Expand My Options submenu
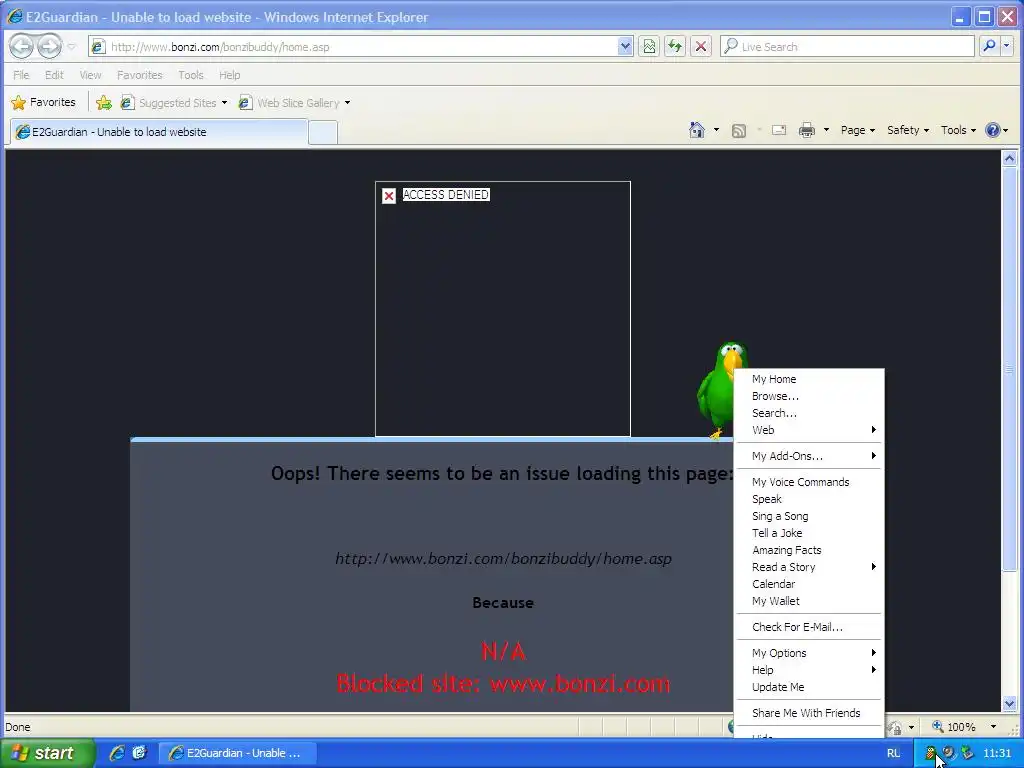 (x=810, y=653)
